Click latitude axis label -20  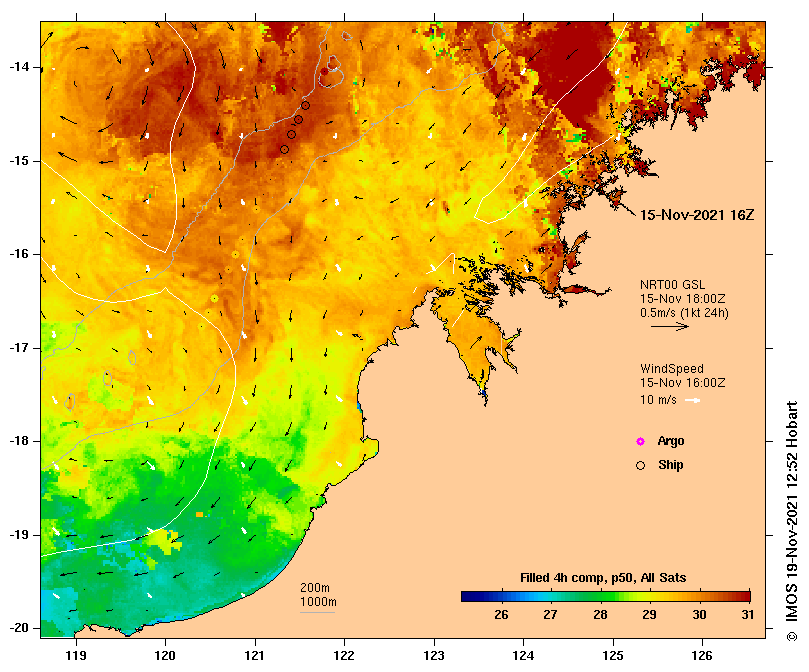20,629
